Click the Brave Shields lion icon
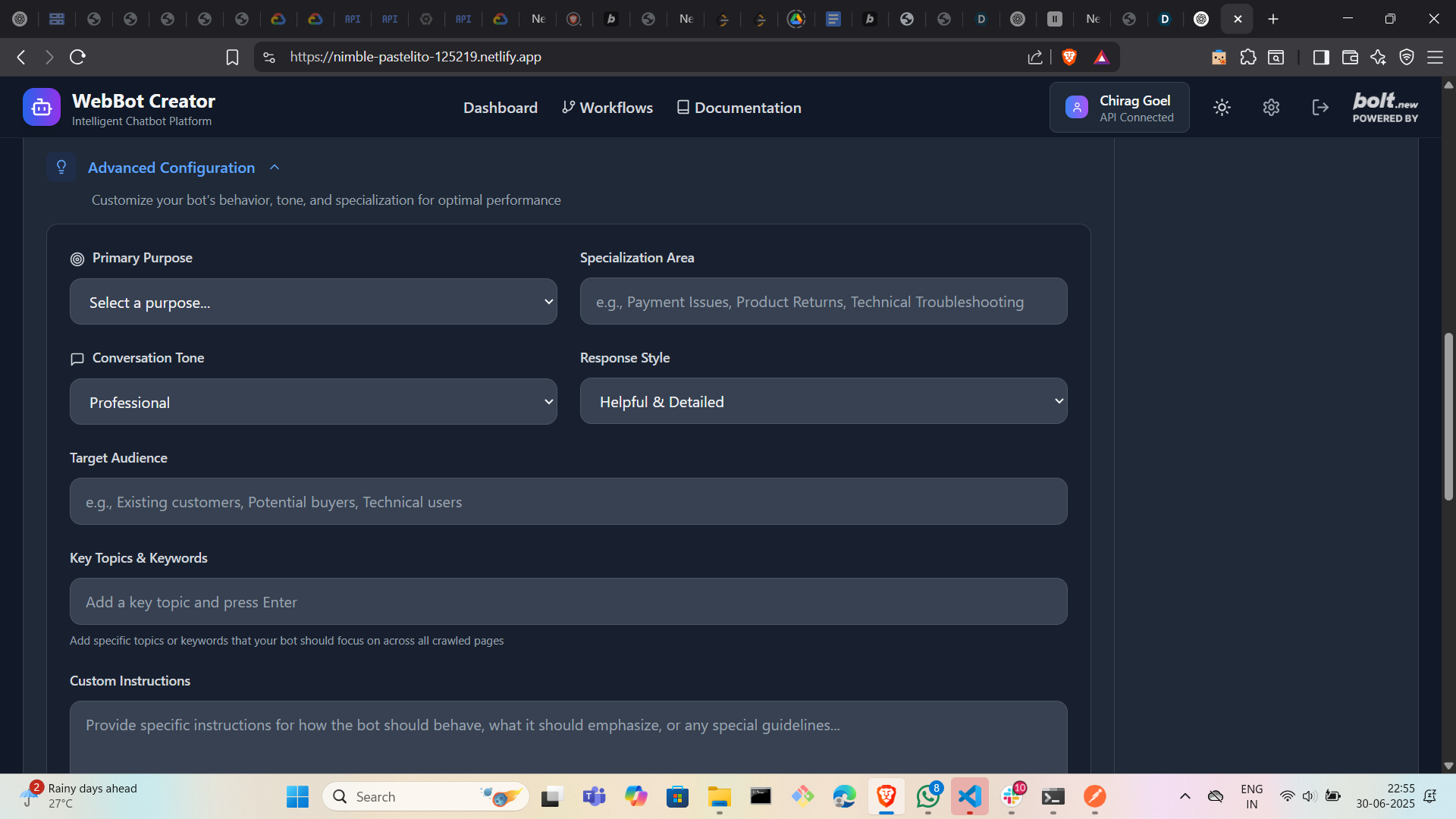The height and width of the screenshot is (819, 1456). 1069,57
